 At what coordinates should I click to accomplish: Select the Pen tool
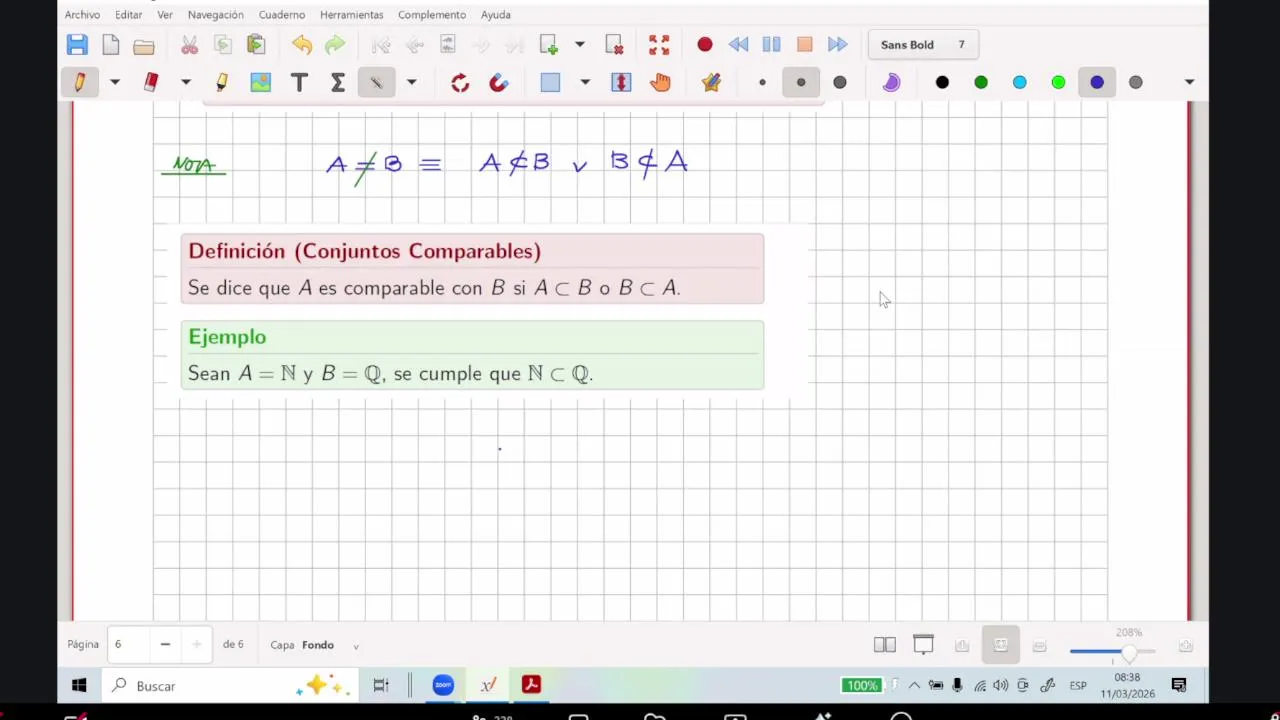tap(79, 82)
